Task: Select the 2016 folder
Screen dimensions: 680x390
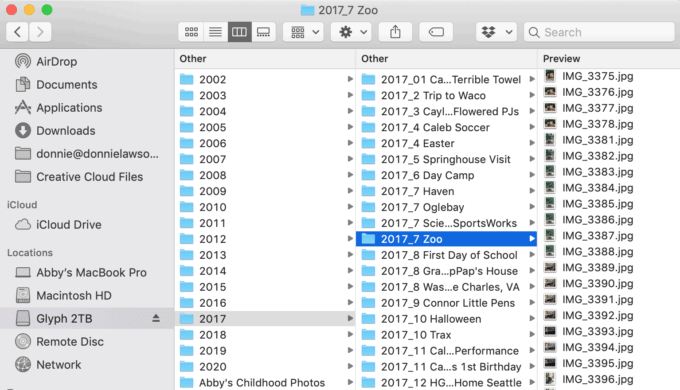Action: coord(265,303)
